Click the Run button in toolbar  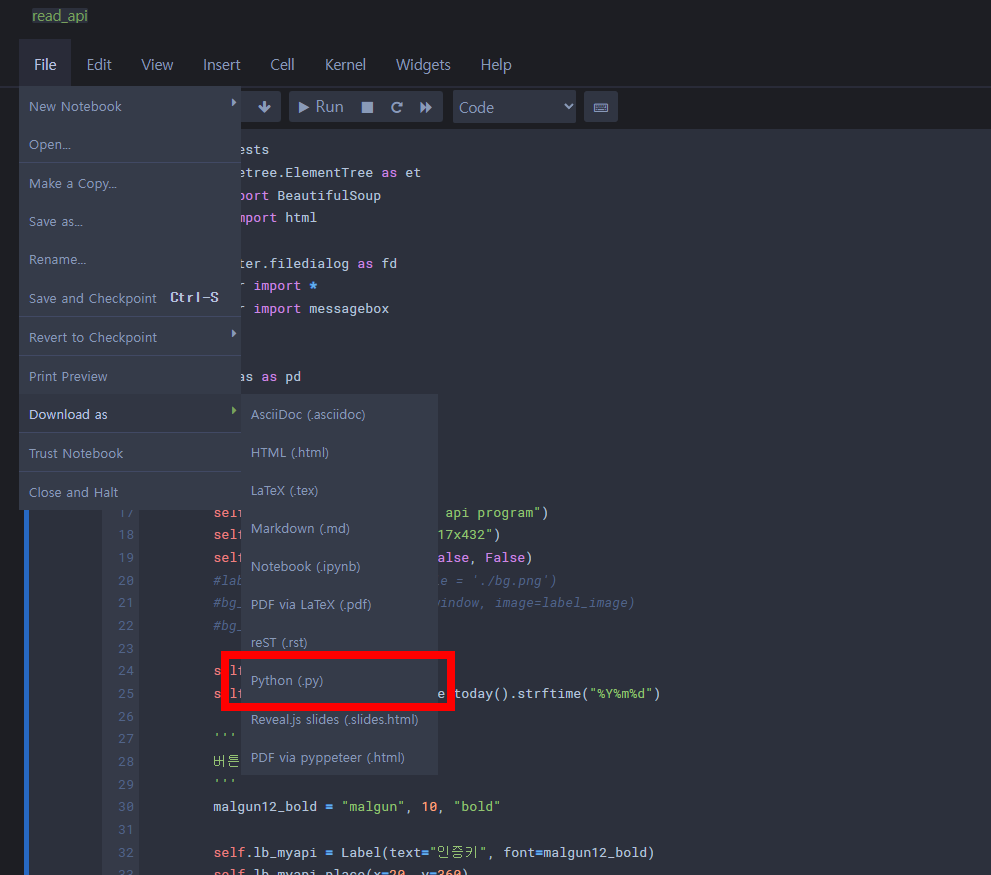320,107
